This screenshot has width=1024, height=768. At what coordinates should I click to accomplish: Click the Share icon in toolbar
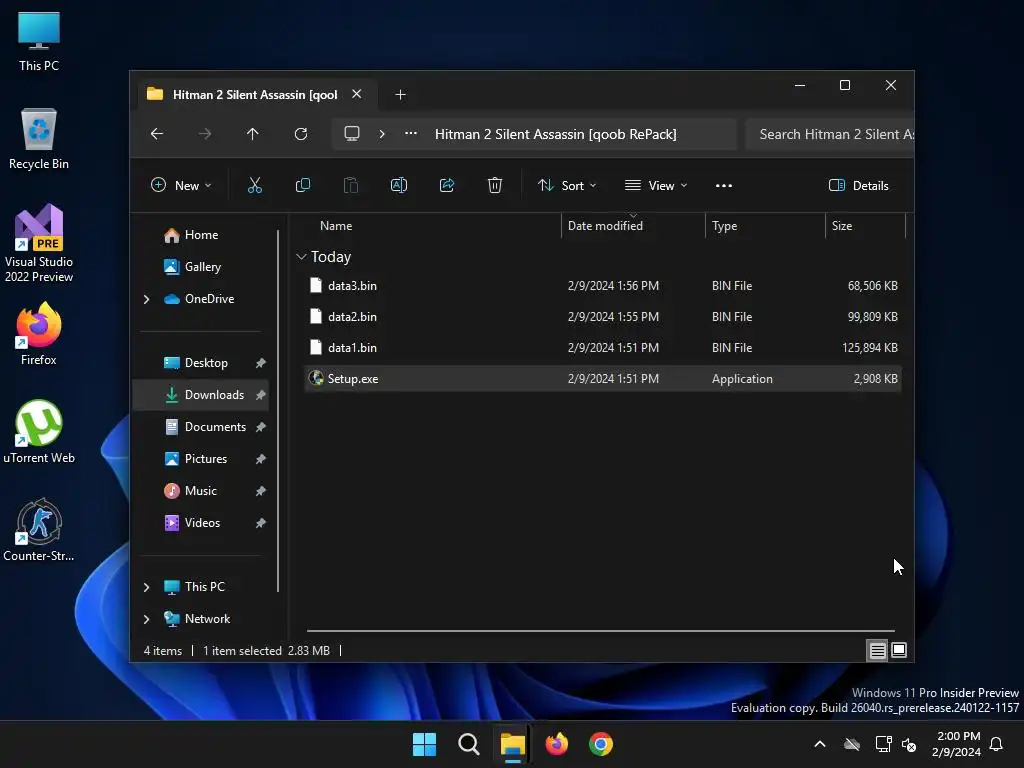coord(447,185)
